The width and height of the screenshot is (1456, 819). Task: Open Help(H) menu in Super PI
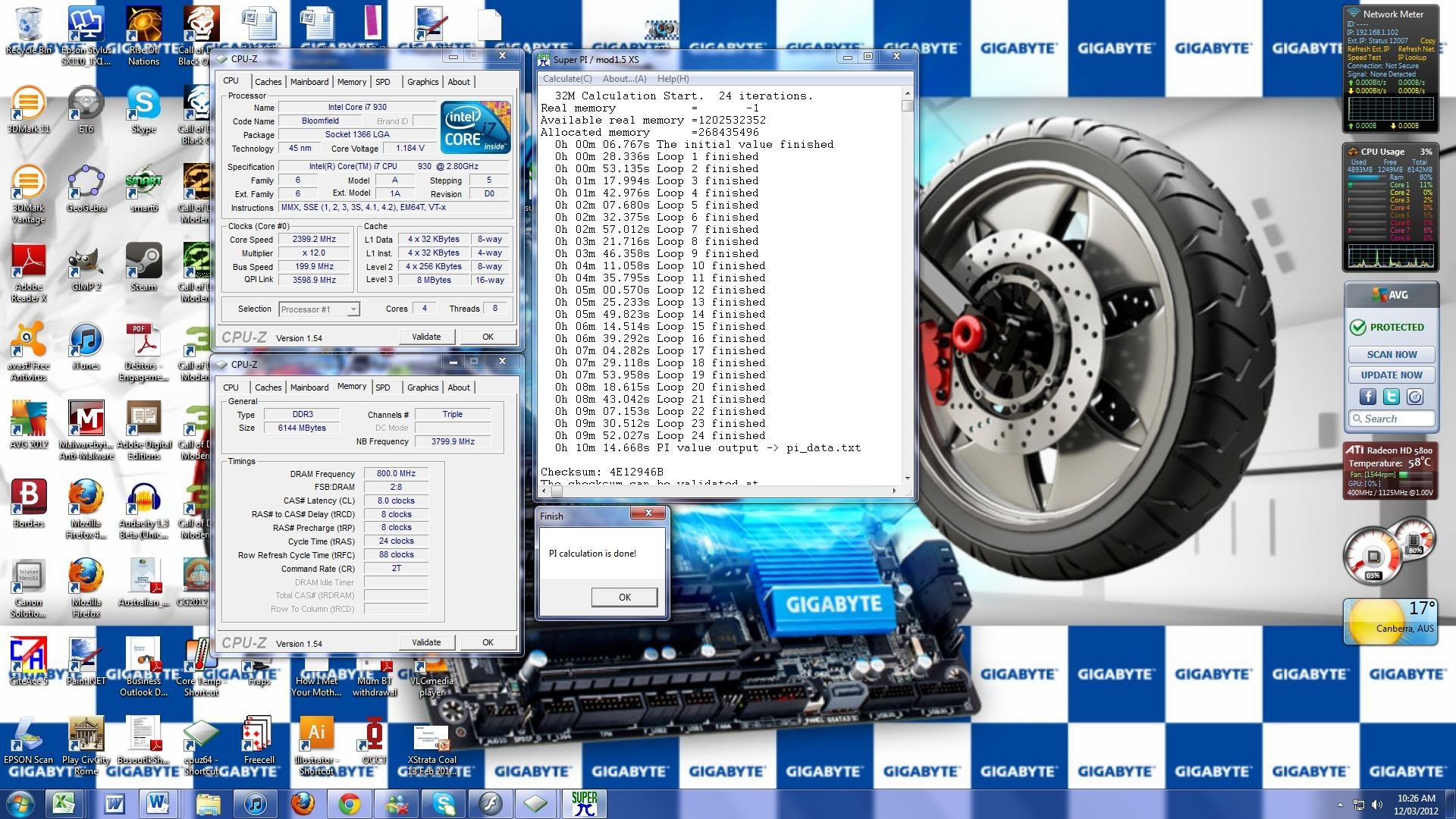[x=673, y=79]
